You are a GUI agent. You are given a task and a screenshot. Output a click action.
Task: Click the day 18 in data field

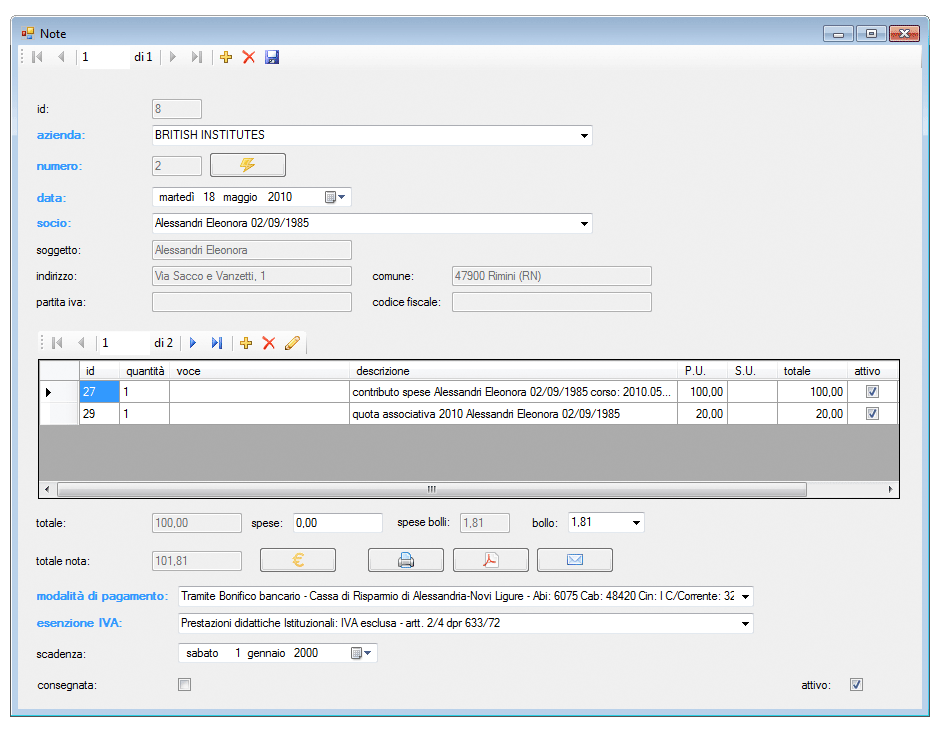[209, 197]
